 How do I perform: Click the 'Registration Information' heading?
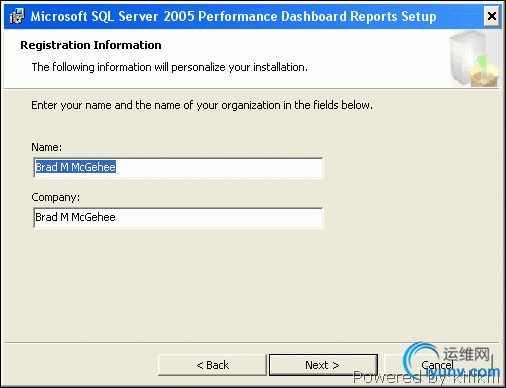point(91,45)
